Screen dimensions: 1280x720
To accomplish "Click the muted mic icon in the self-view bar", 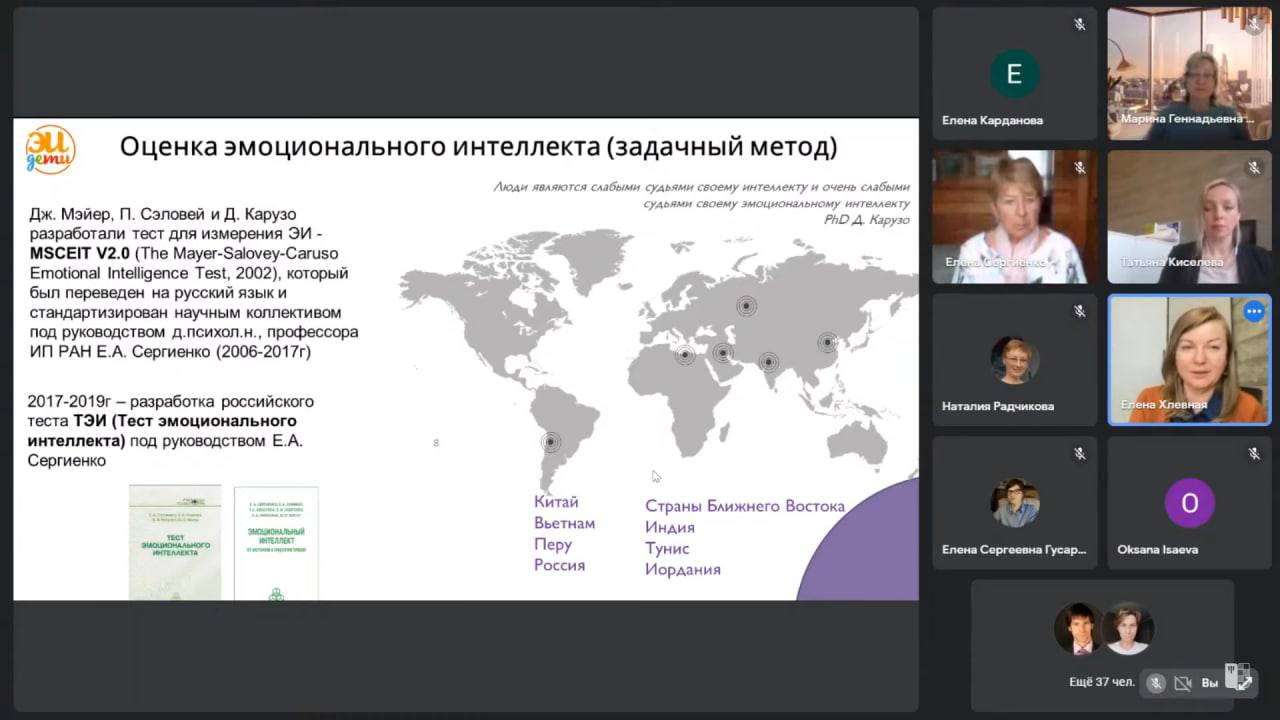I will click(1156, 683).
